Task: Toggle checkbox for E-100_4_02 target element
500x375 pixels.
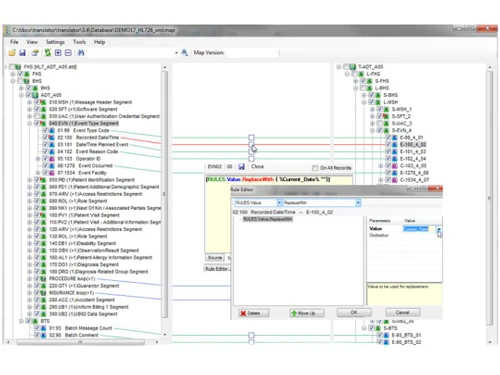Action: [388, 144]
